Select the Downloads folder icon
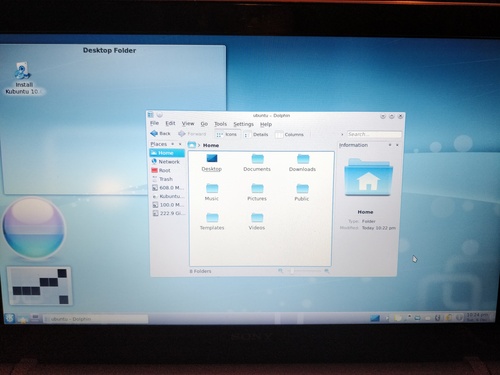This screenshot has width=500, height=375. (x=302, y=162)
